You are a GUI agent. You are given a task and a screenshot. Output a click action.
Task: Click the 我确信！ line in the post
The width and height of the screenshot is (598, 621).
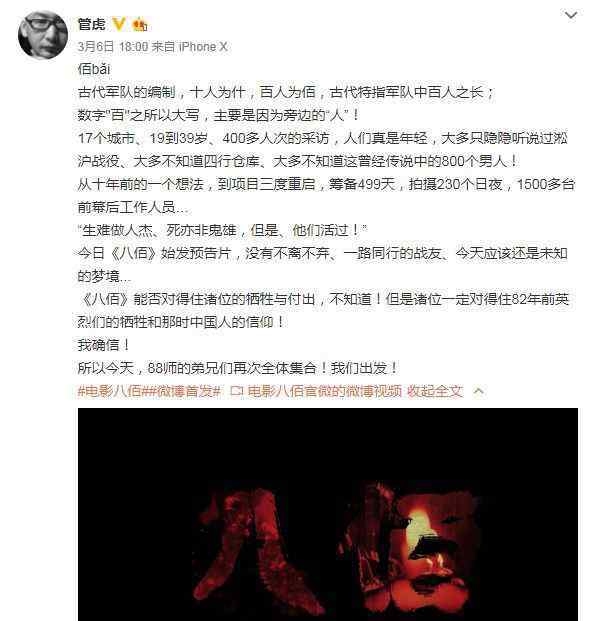tap(104, 345)
